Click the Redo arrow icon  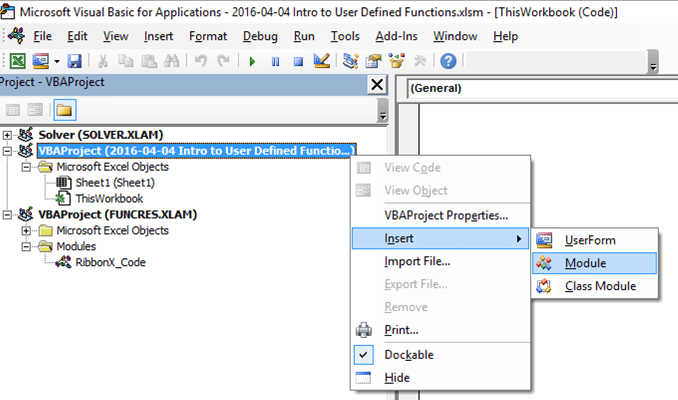pyautogui.click(x=223, y=61)
